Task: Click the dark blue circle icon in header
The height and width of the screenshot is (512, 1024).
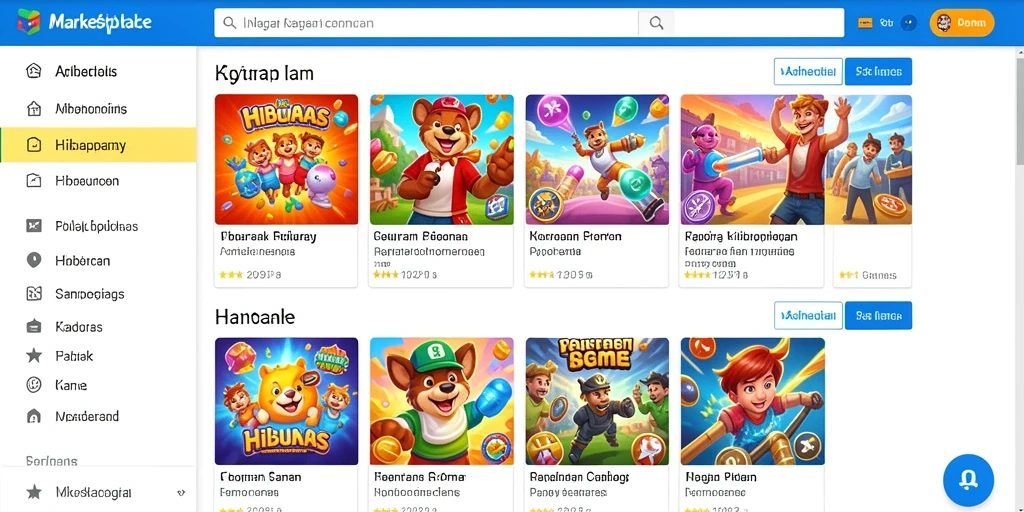Action: pyautogui.click(x=908, y=23)
